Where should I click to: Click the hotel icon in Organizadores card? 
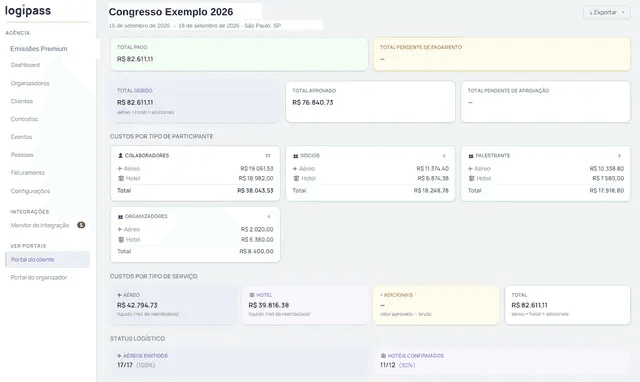point(121,240)
